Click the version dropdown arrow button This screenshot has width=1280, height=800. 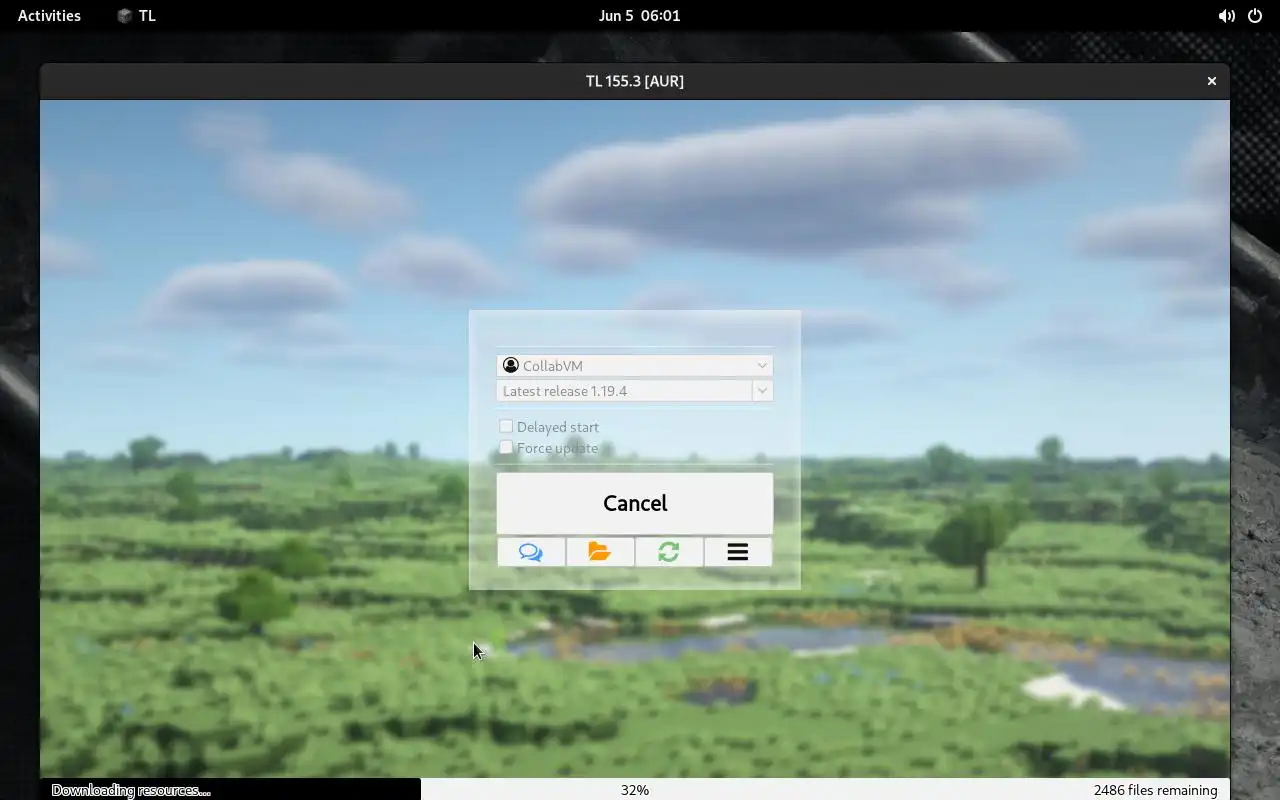click(x=762, y=391)
